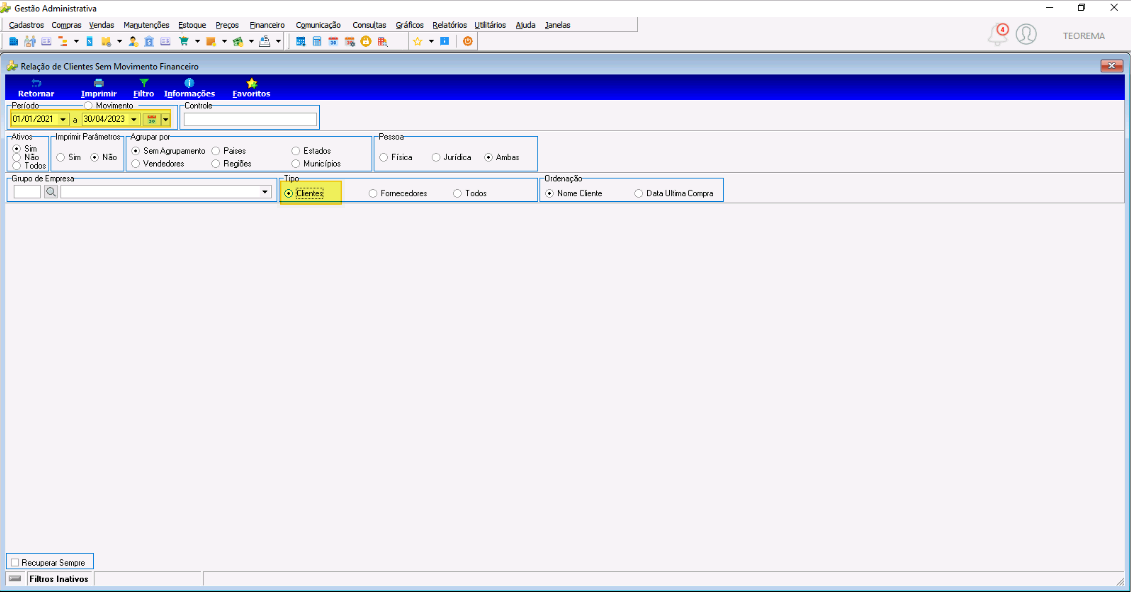Open the two-people icon in main toolbar

pyautogui.click(x=30, y=41)
